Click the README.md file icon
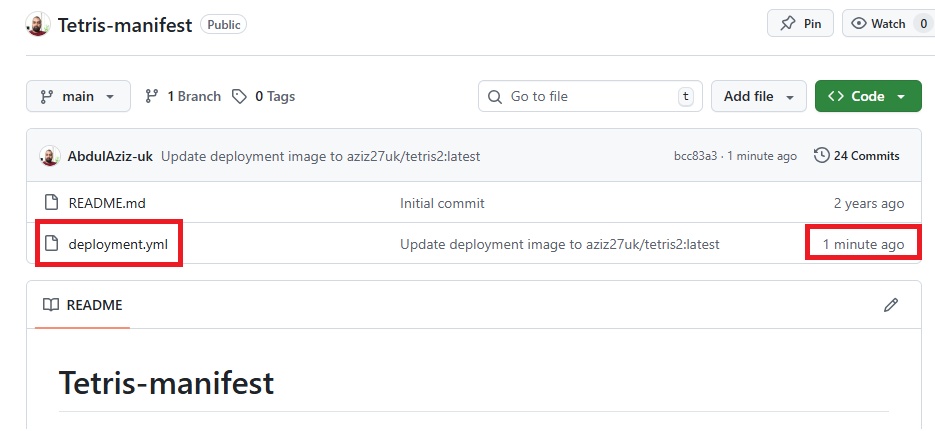This screenshot has width=935, height=431. (x=51, y=203)
